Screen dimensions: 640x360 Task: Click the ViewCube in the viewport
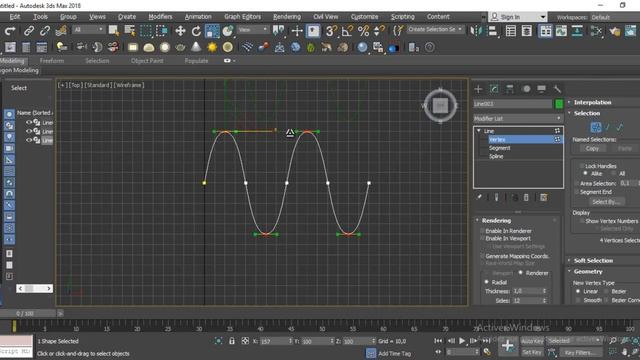440,106
